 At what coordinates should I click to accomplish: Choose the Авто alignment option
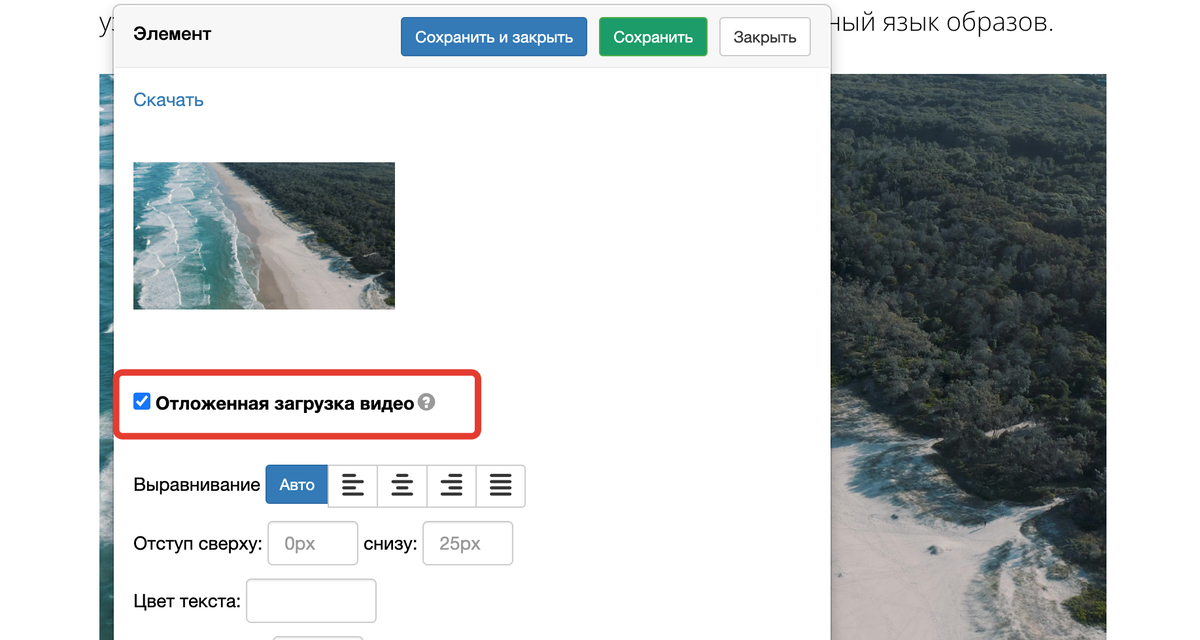[297, 486]
